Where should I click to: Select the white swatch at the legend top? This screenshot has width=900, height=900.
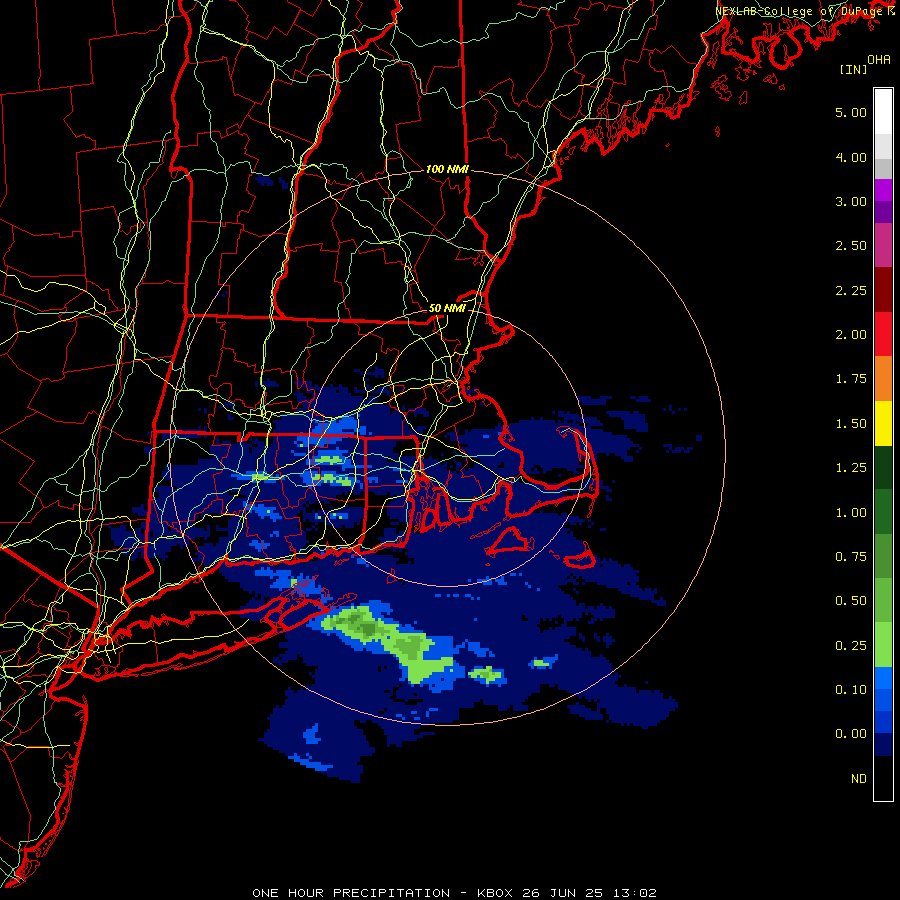click(x=883, y=112)
